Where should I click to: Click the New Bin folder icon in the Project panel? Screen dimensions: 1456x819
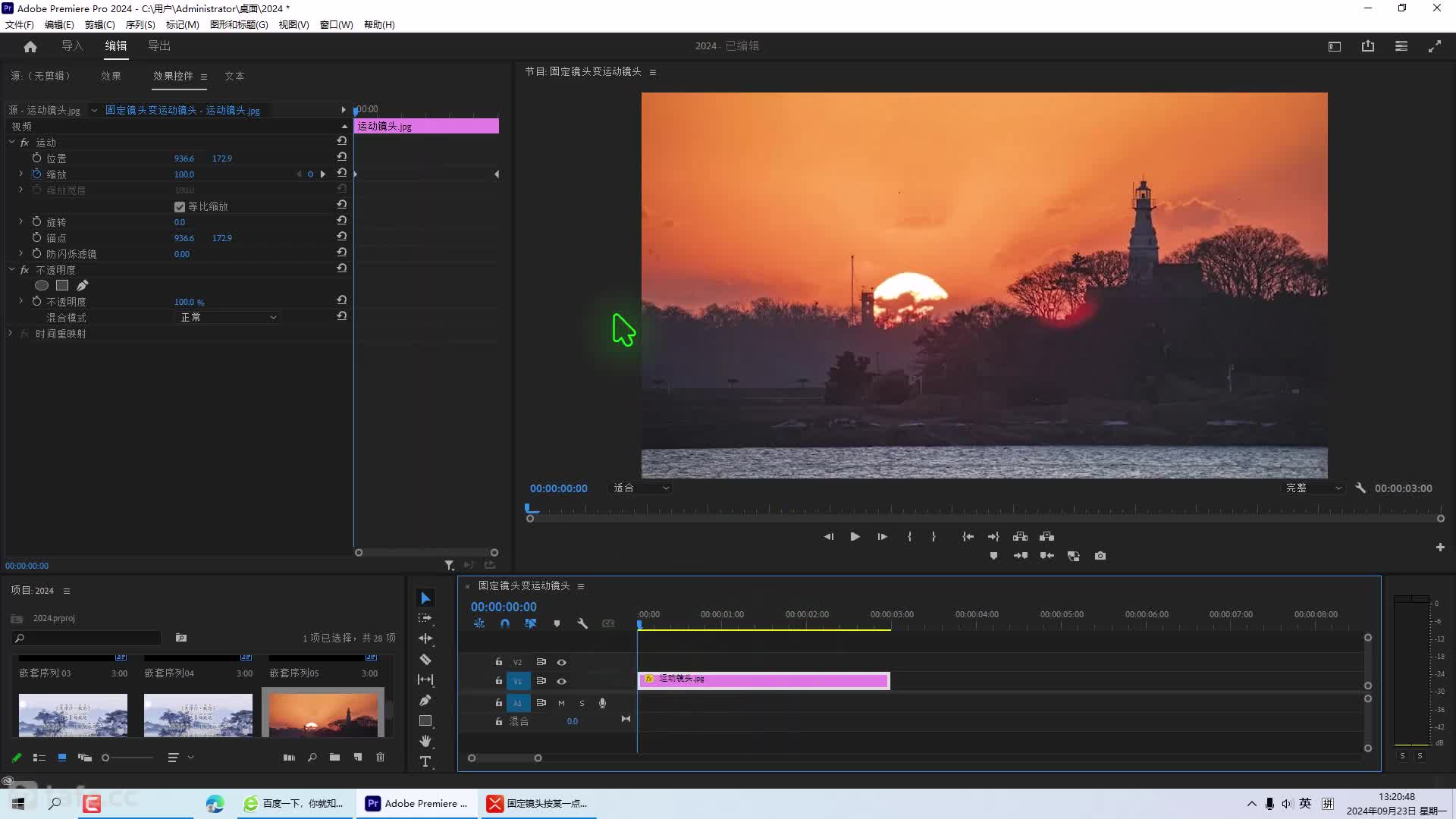(334, 757)
